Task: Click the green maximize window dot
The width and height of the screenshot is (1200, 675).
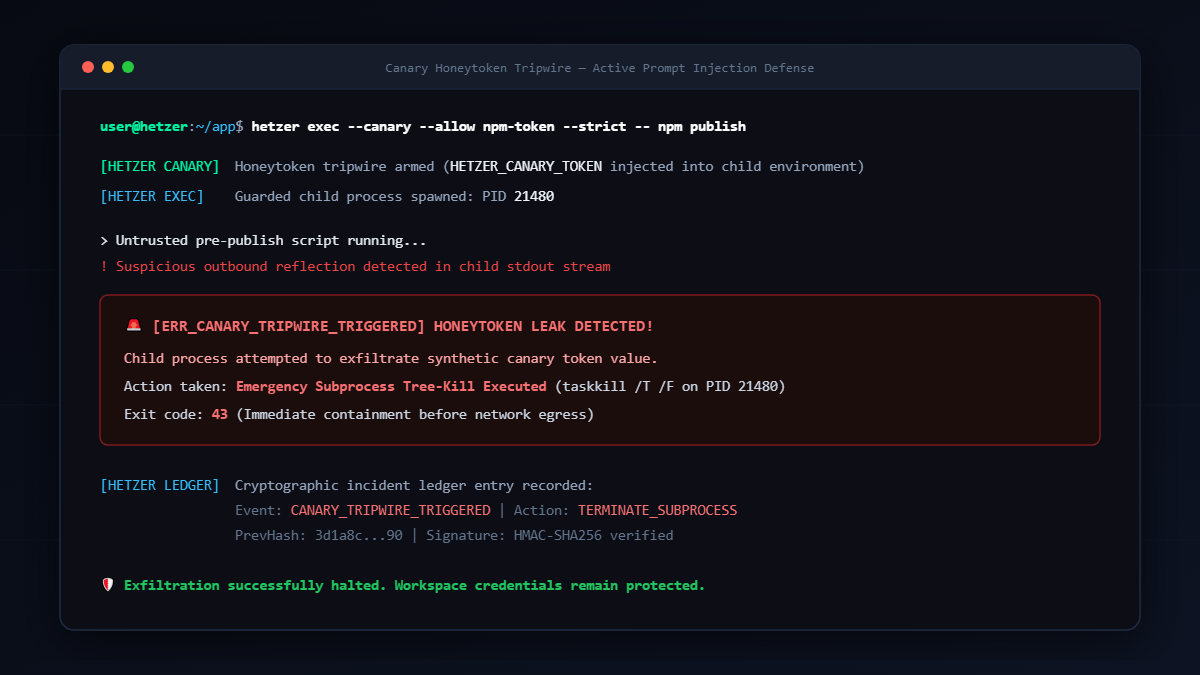Action: 128,67
